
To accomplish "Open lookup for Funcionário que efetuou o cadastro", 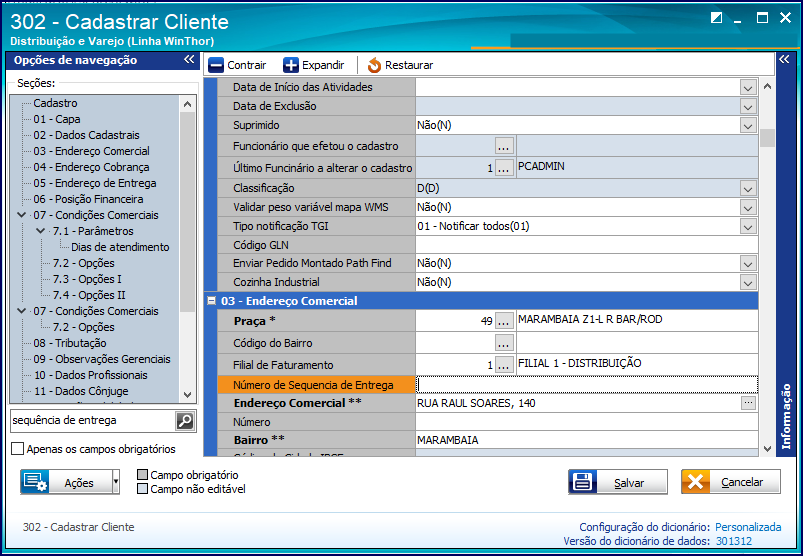I will coord(504,146).
